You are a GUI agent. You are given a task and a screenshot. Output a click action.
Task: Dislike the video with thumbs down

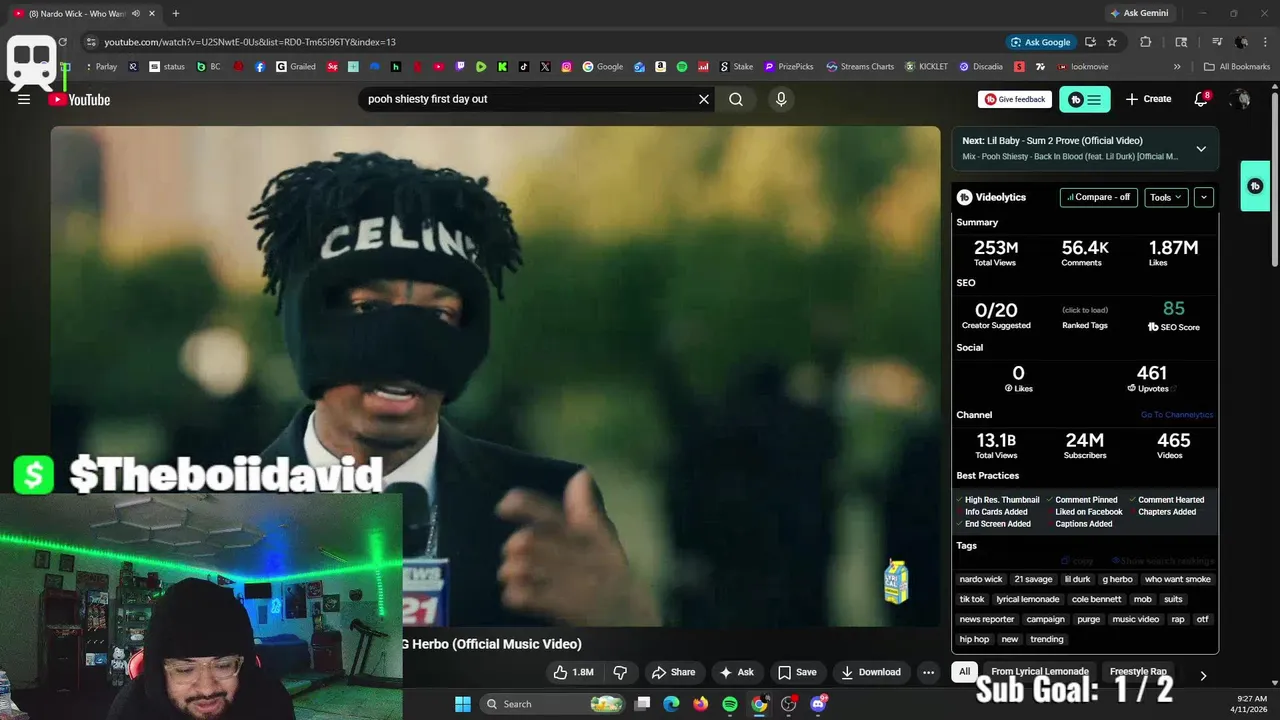click(620, 672)
